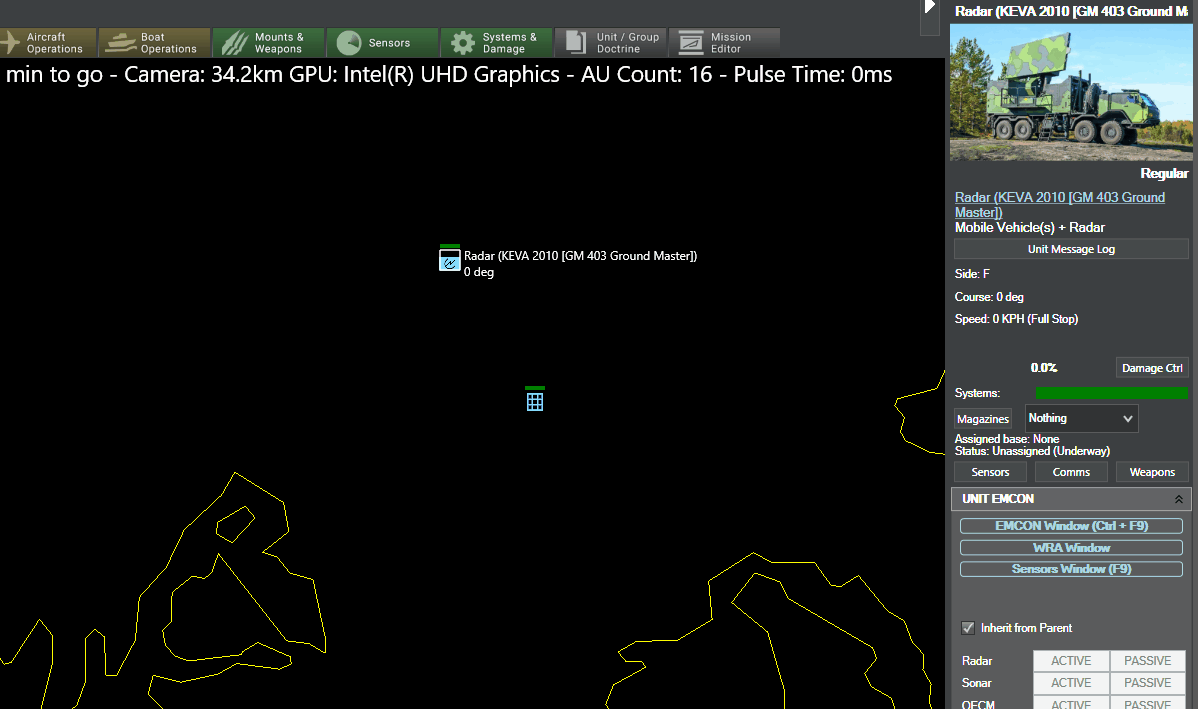This screenshot has width=1198, height=709.
Task: Open Unit Message Log
Action: point(1071,249)
